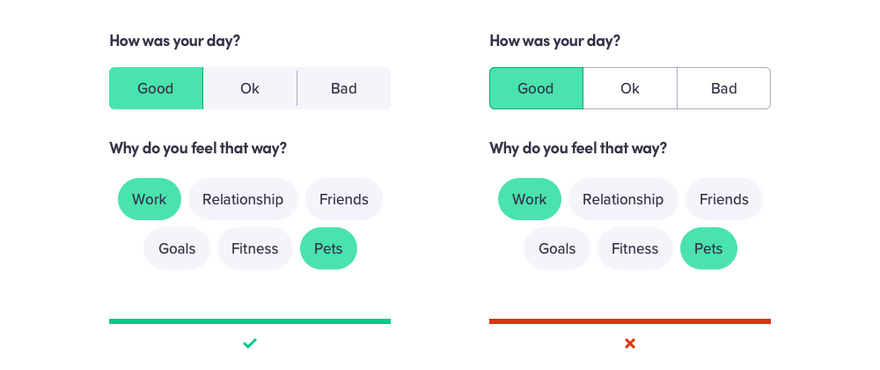Choose Ok in the left segmented control
Screen dimensions: 880x370
coord(250,88)
